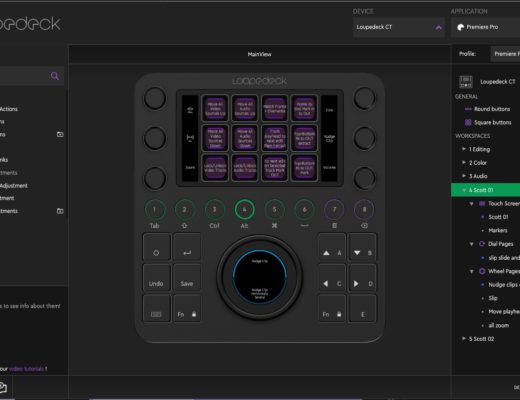Image resolution: width=520 pixels, height=400 pixels.
Task: Select the Nudge clips wheel page
Action: click(504, 285)
